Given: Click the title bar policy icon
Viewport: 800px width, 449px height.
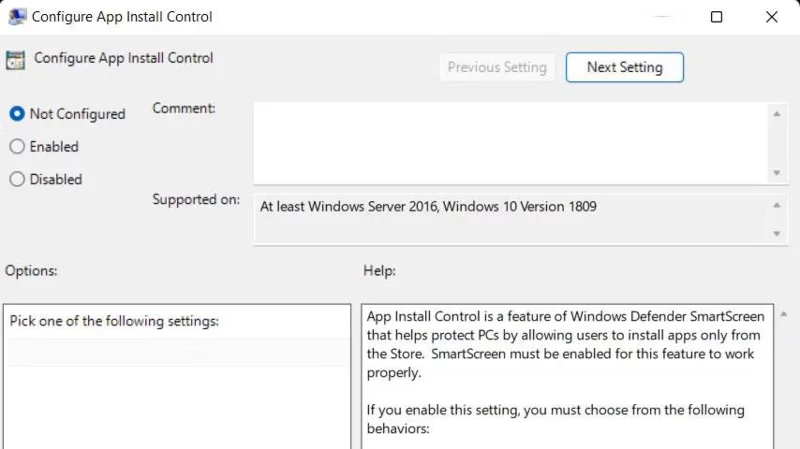Looking at the screenshot, I should coord(17,16).
